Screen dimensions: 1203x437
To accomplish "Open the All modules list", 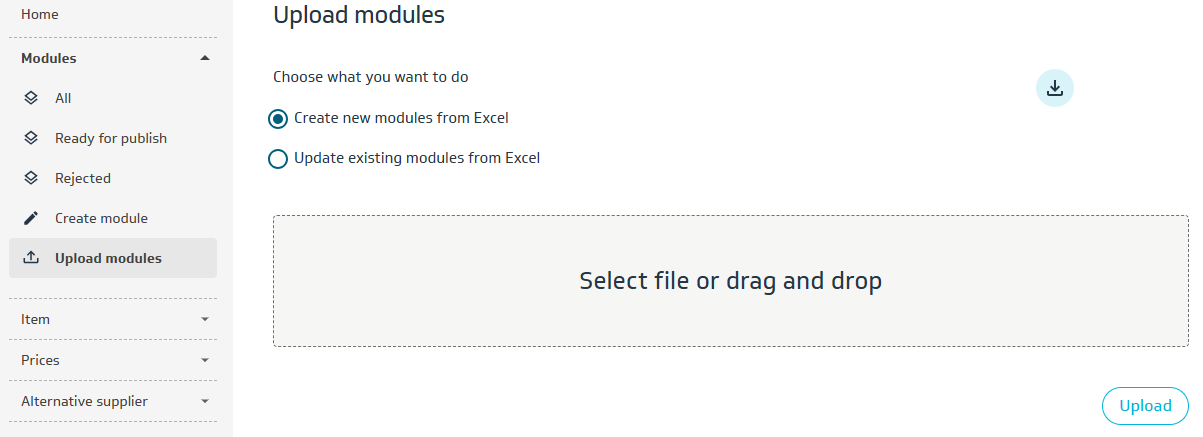I will [x=63, y=98].
